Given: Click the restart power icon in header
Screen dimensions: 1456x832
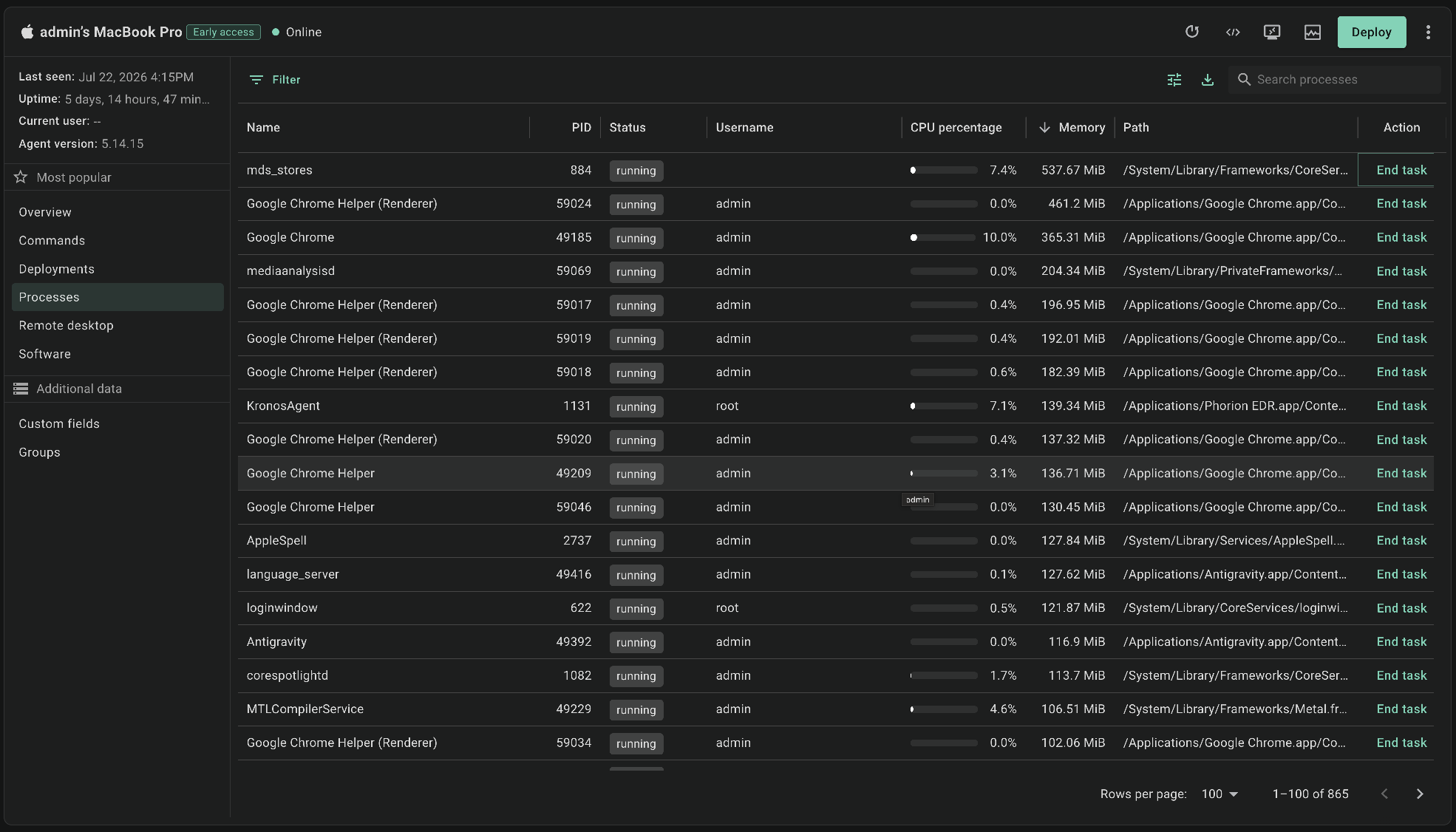Looking at the screenshot, I should click(1191, 32).
